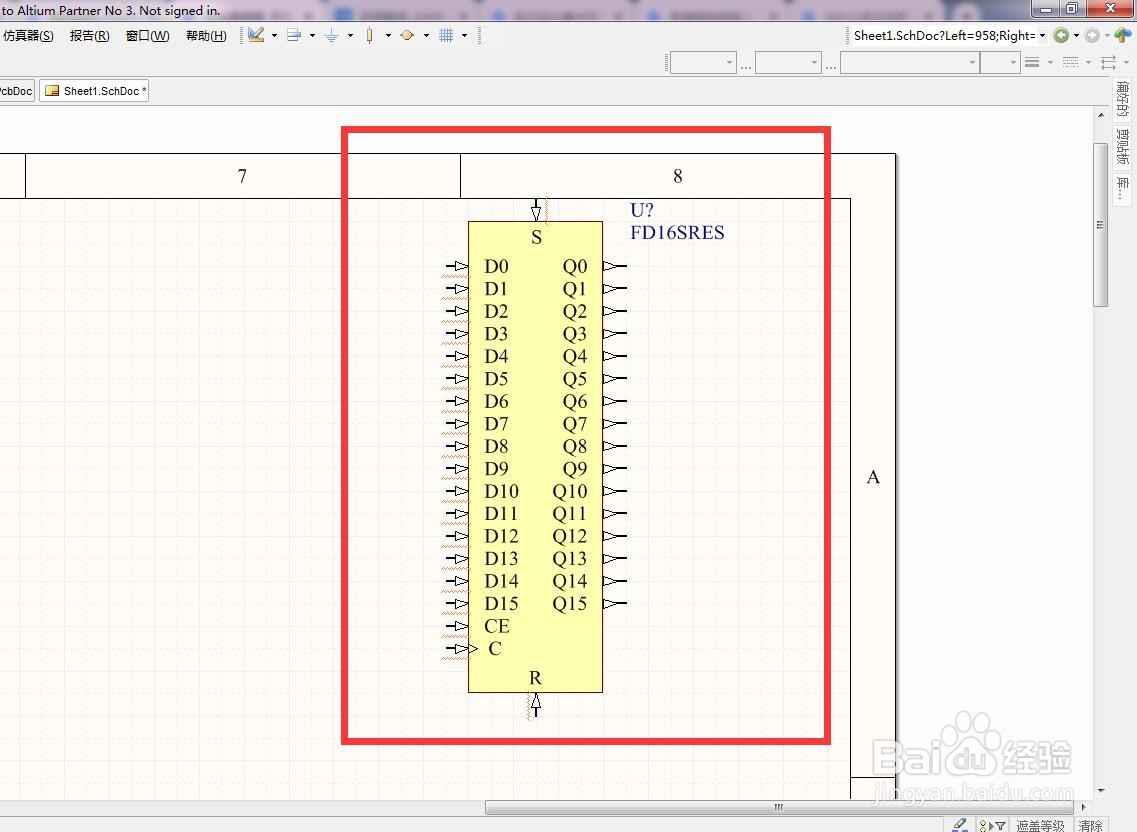Screen dimensions: 1137x832
Task: Expand the alignment tools dropdown arrow
Action: tap(313, 35)
